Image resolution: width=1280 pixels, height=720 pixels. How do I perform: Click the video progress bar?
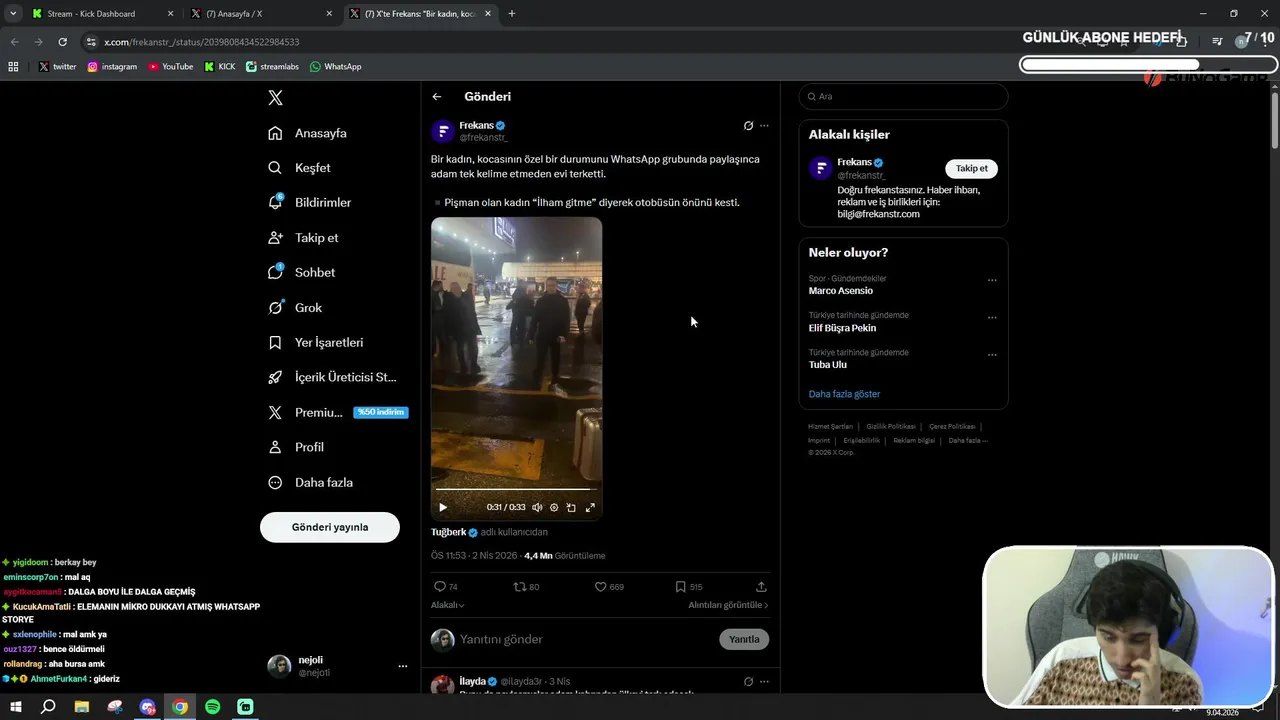(x=516, y=490)
